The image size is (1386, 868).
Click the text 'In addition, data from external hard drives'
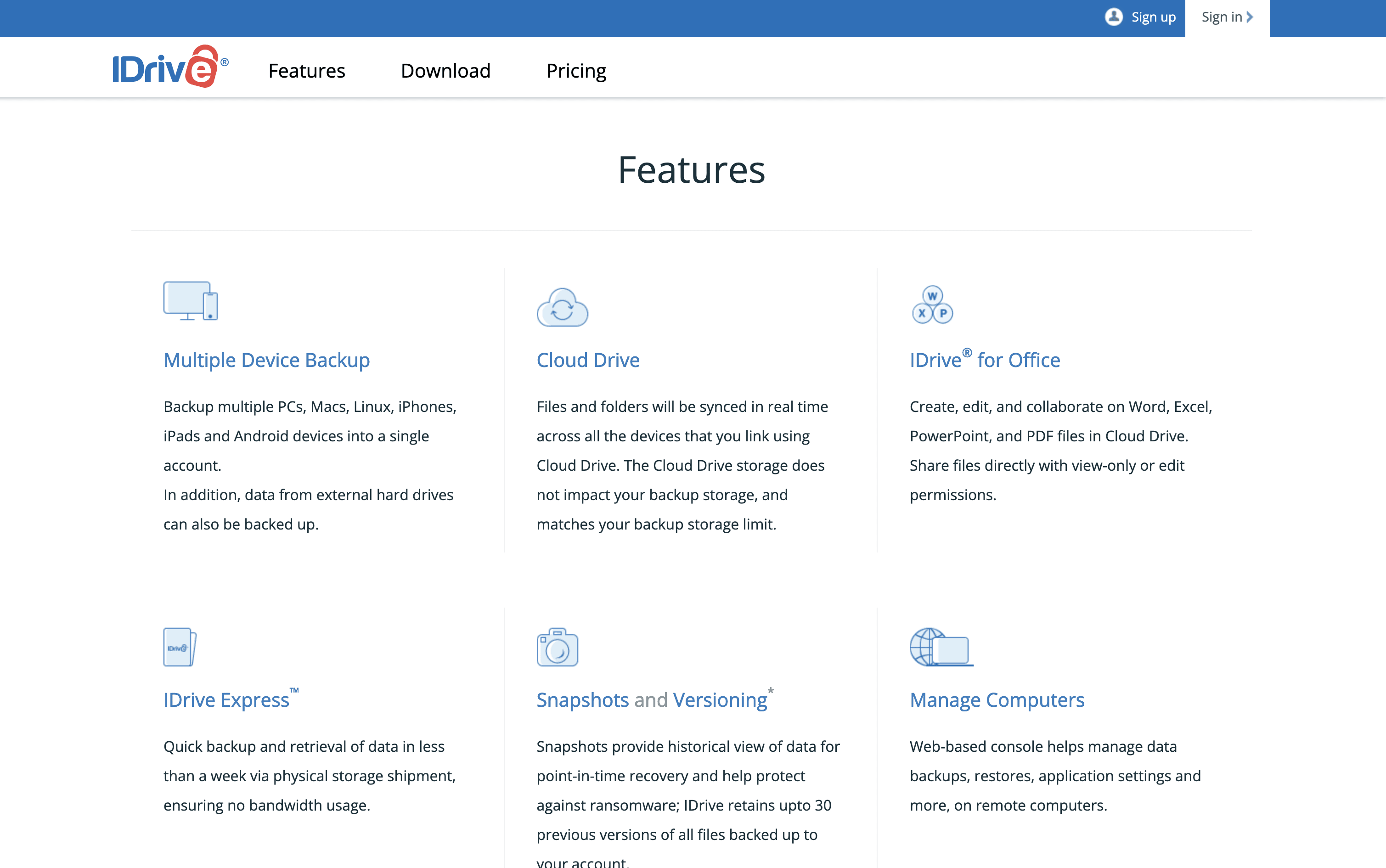pyautogui.click(x=308, y=495)
